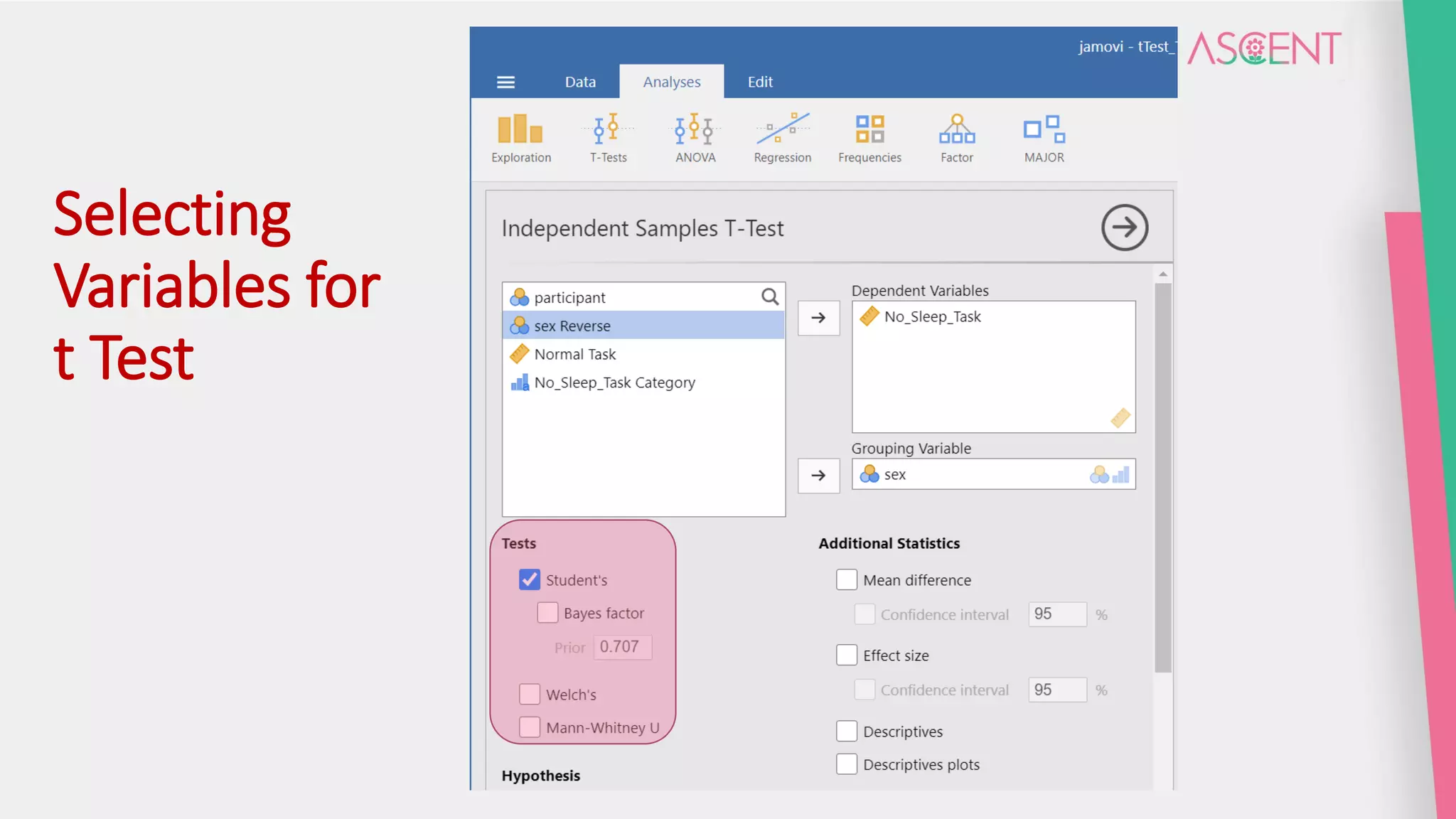This screenshot has width=1456, height=819.
Task: Click the hamburger main menu icon
Action: [x=505, y=82]
